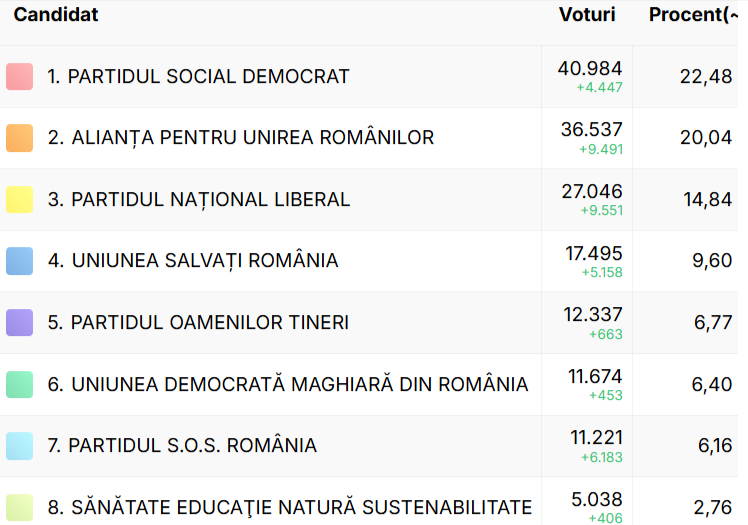Select Alianța pentru Unirea Românilor party name
748x525 pixels.
tap(241, 138)
